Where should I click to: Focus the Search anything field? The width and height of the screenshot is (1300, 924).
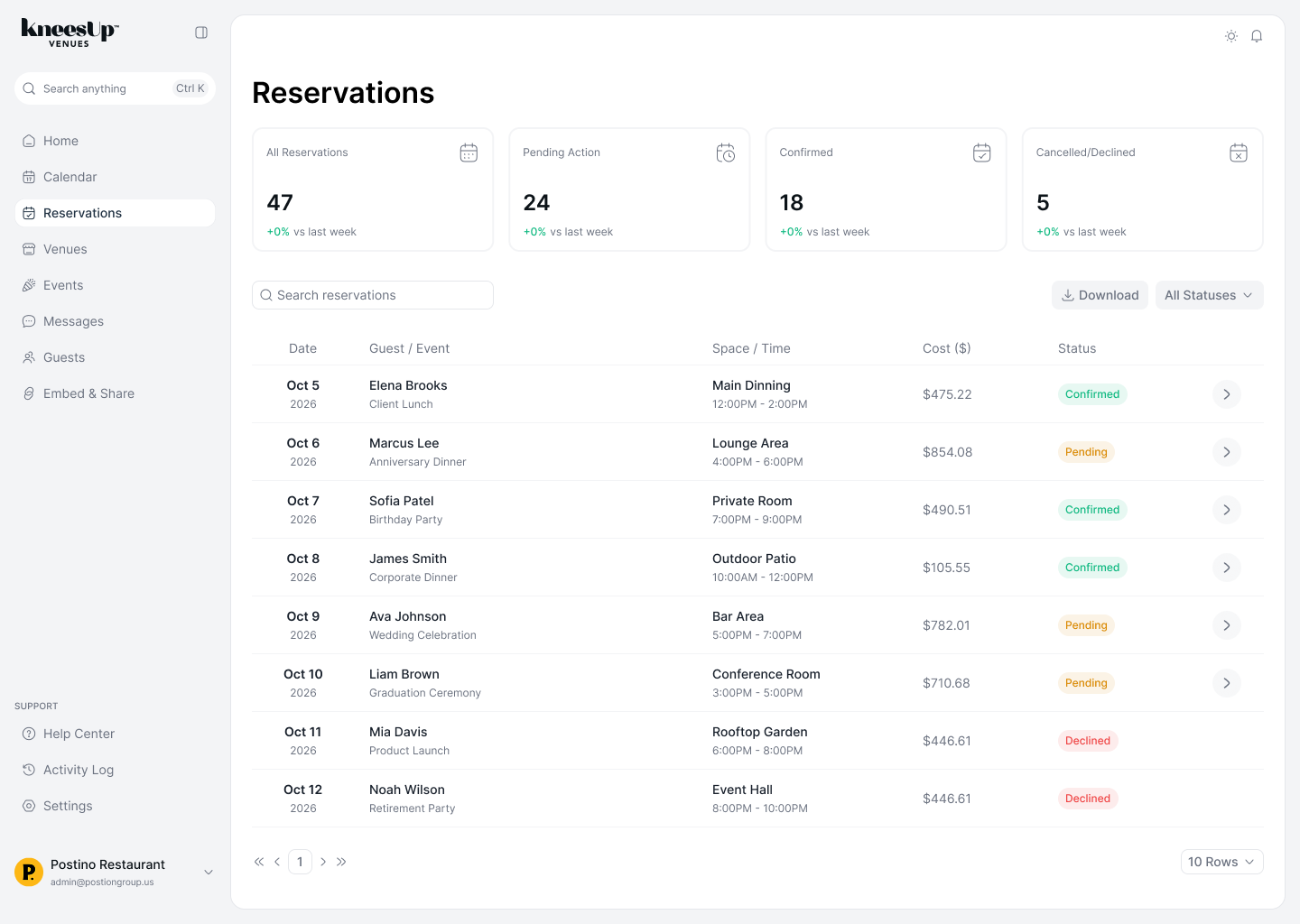115,88
